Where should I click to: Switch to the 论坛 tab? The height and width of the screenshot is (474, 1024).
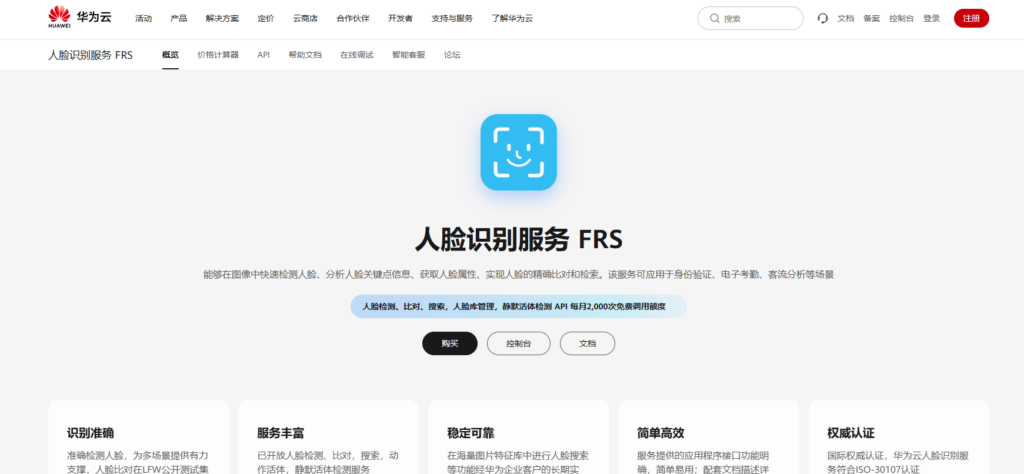(452, 55)
